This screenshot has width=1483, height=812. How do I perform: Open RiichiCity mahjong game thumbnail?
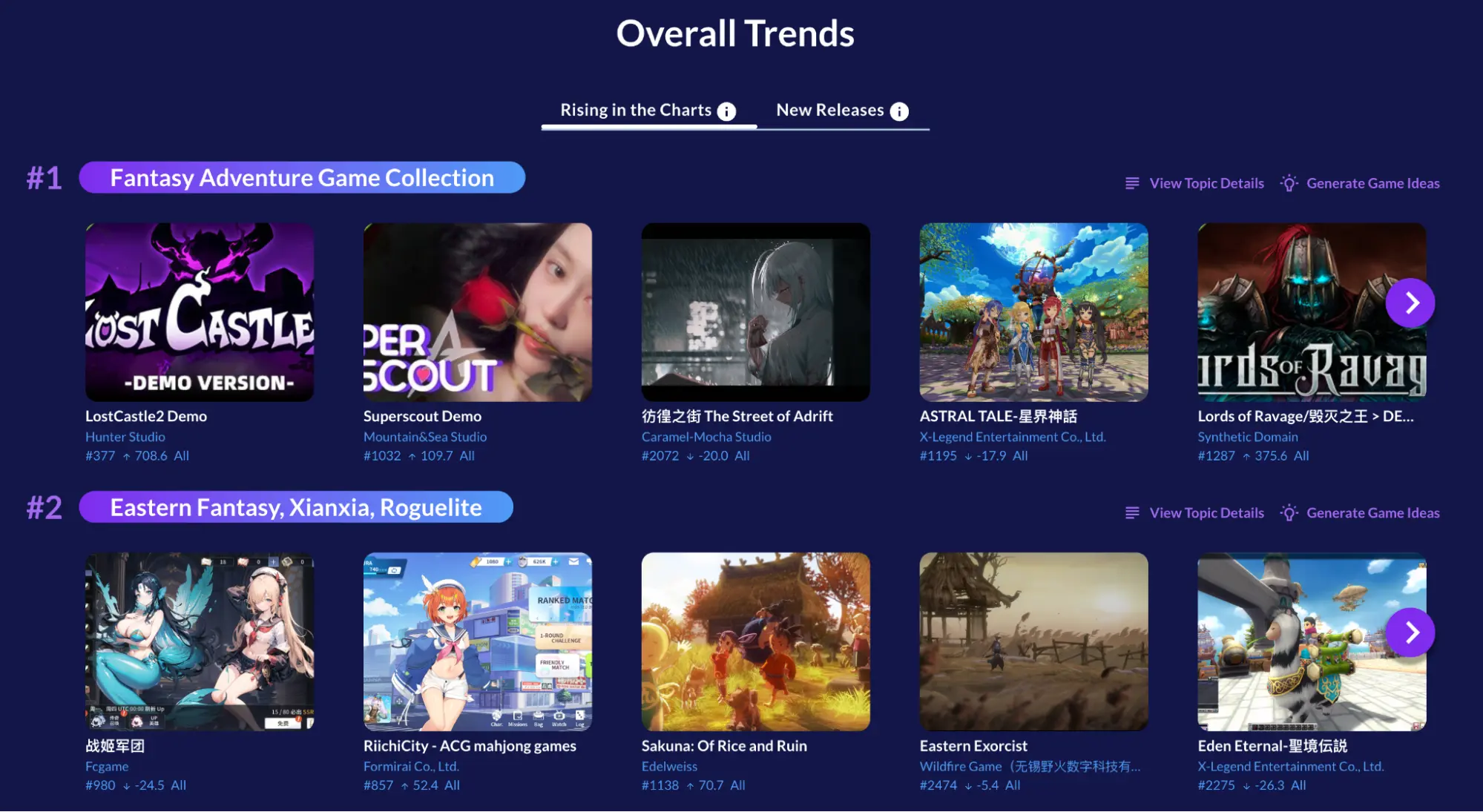[478, 641]
